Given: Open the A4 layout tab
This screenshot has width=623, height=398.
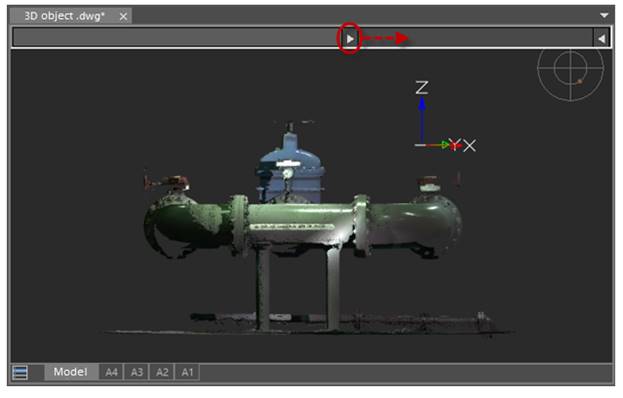Looking at the screenshot, I should point(111,372).
